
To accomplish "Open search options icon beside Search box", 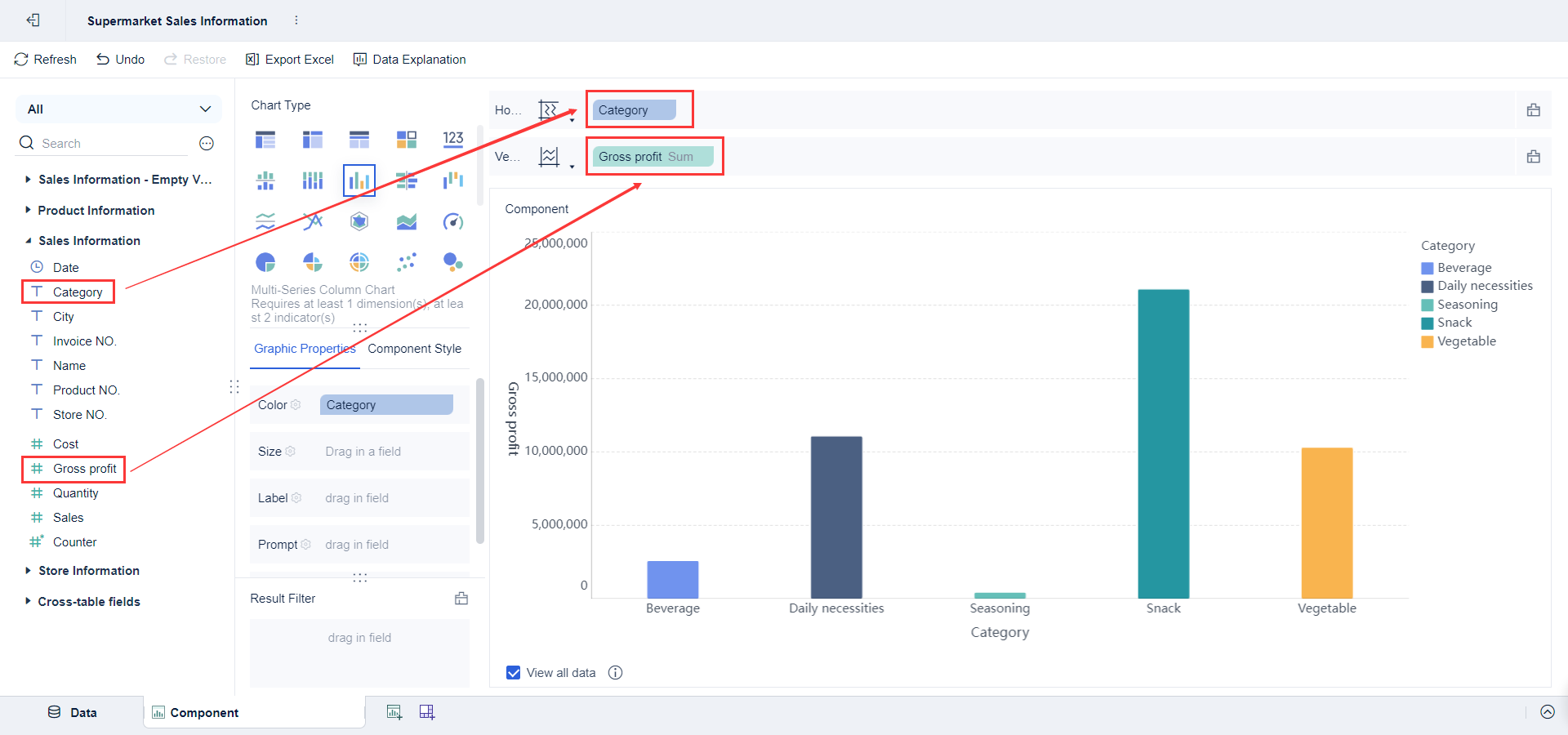I will pyautogui.click(x=207, y=144).
